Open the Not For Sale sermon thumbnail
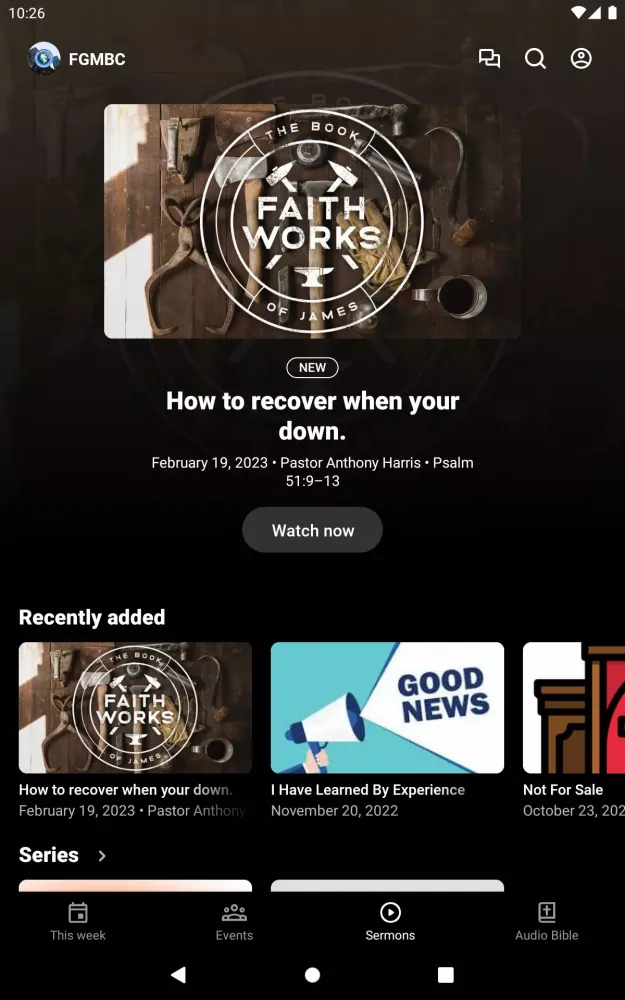The height and width of the screenshot is (1000, 625). [x=574, y=707]
